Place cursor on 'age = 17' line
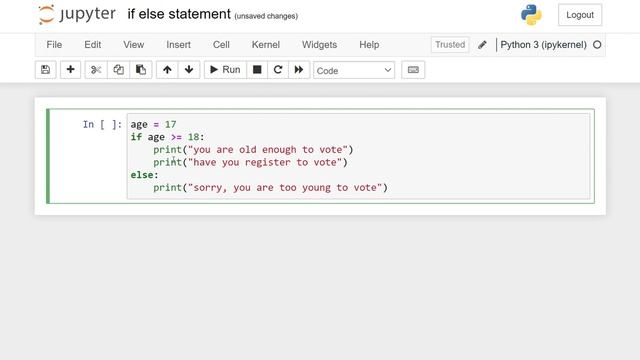This screenshot has height=360, width=640. pyautogui.click(x=153, y=124)
